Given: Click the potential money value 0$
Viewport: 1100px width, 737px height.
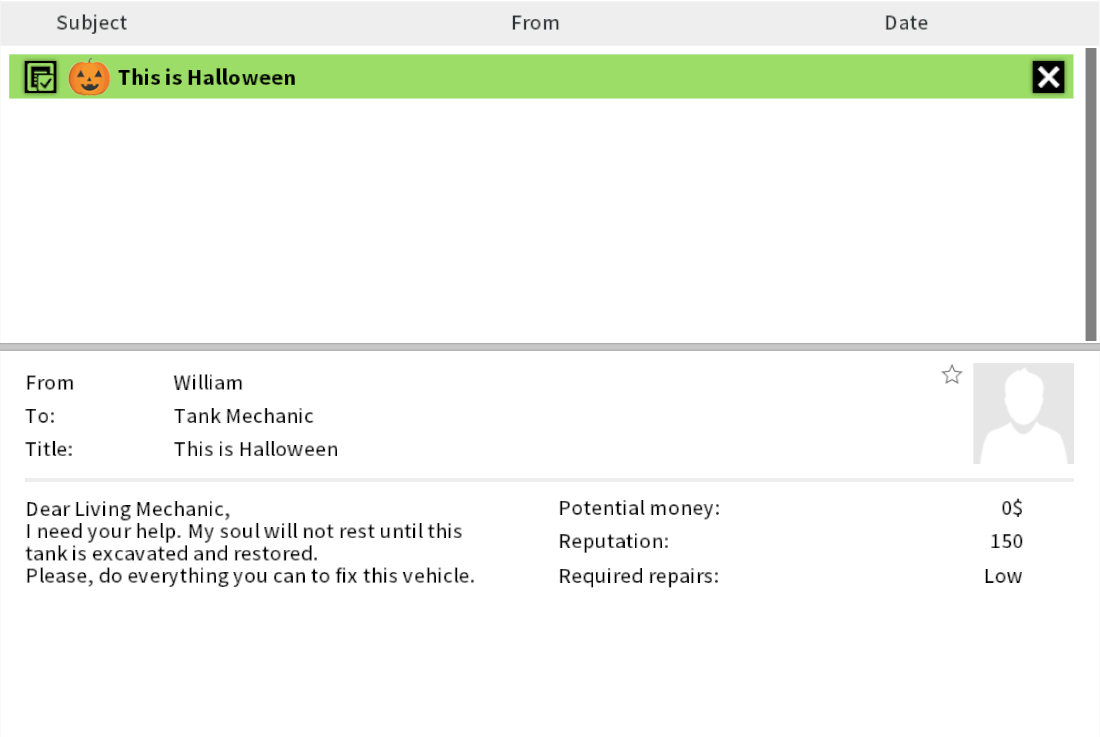Looking at the screenshot, I should (x=1012, y=508).
